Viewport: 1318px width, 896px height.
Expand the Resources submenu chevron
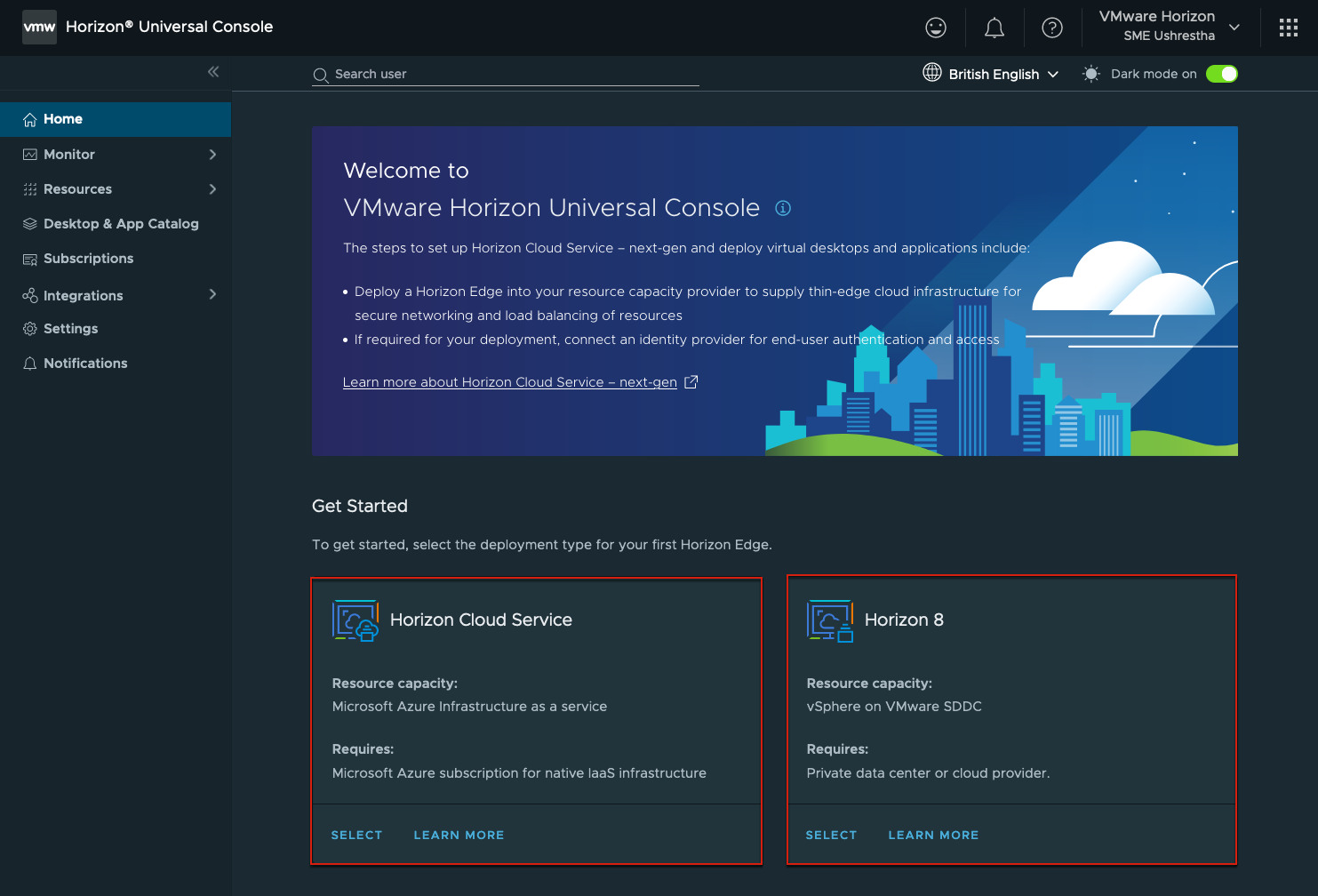(212, 189)
